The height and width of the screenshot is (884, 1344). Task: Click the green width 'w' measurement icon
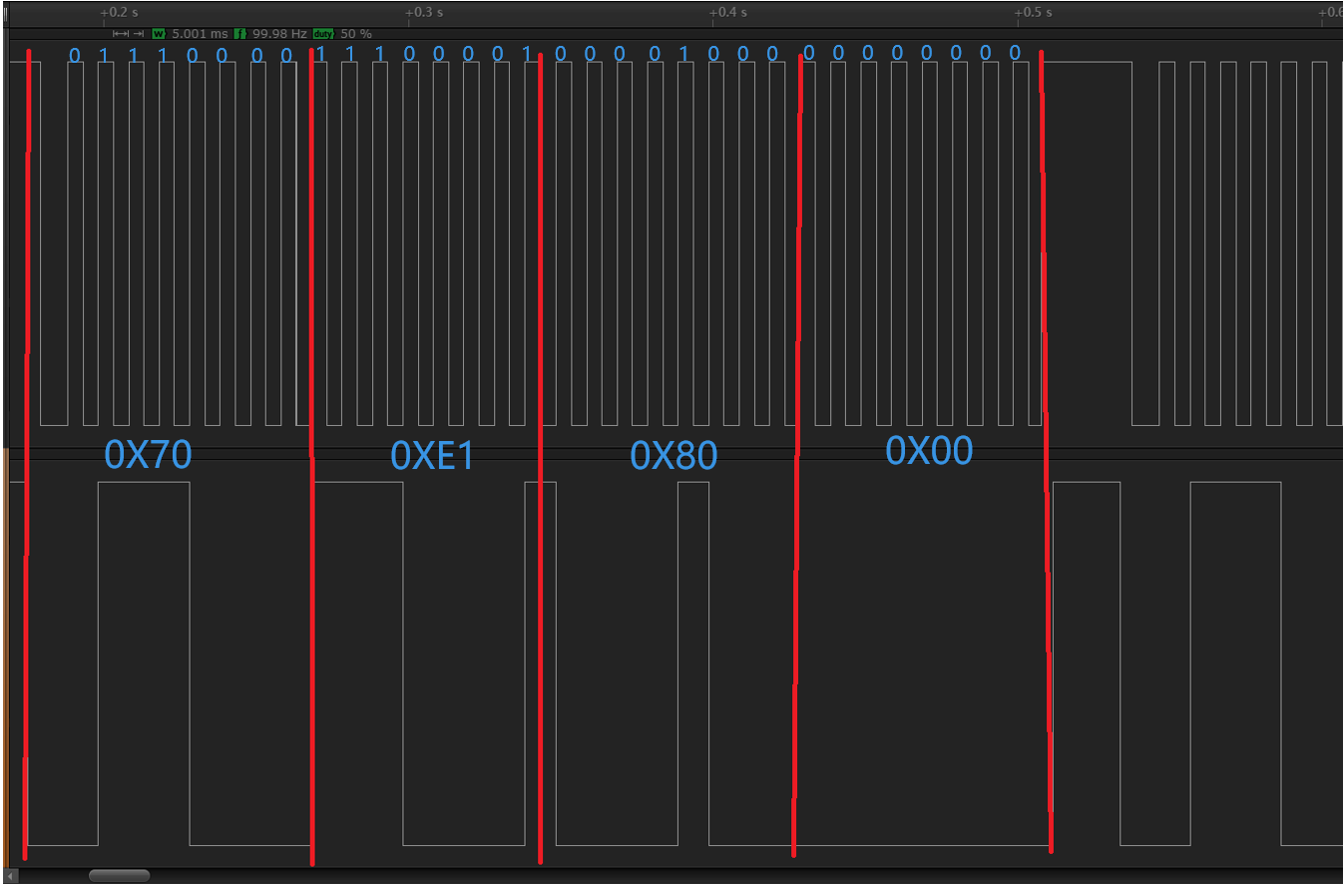[159, 34]
